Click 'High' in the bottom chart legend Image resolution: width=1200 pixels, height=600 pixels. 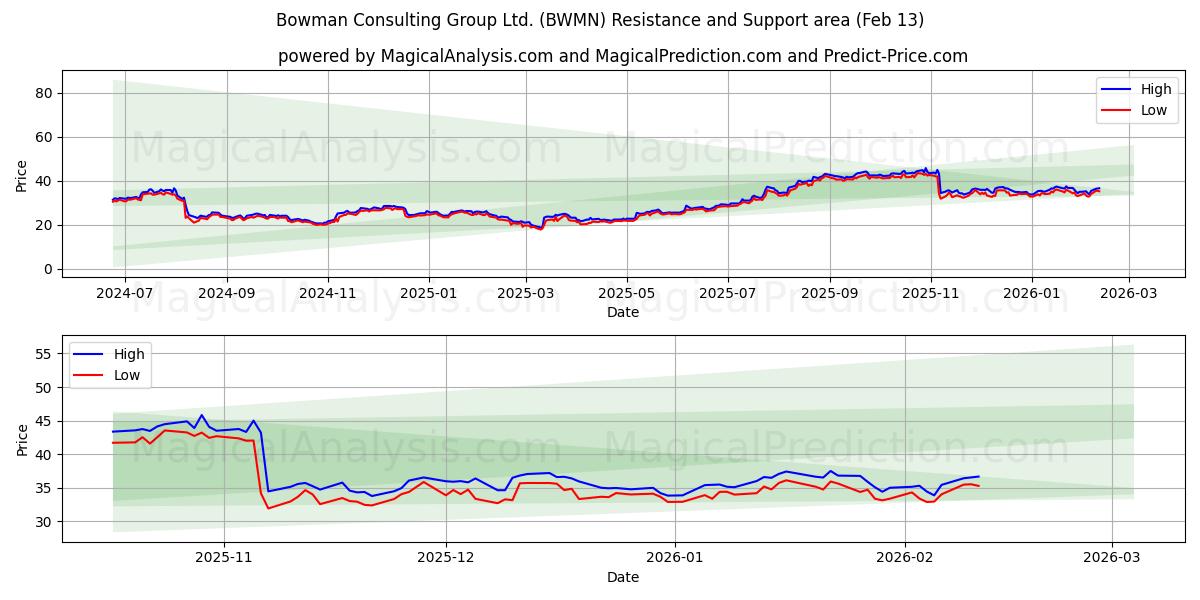coord(129,354)
